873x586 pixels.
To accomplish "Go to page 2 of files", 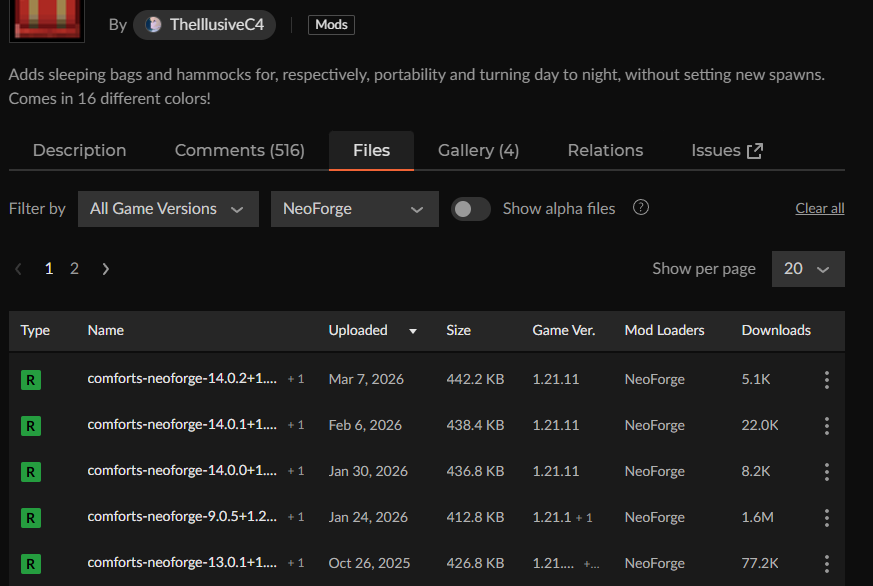I will [74, 269].
